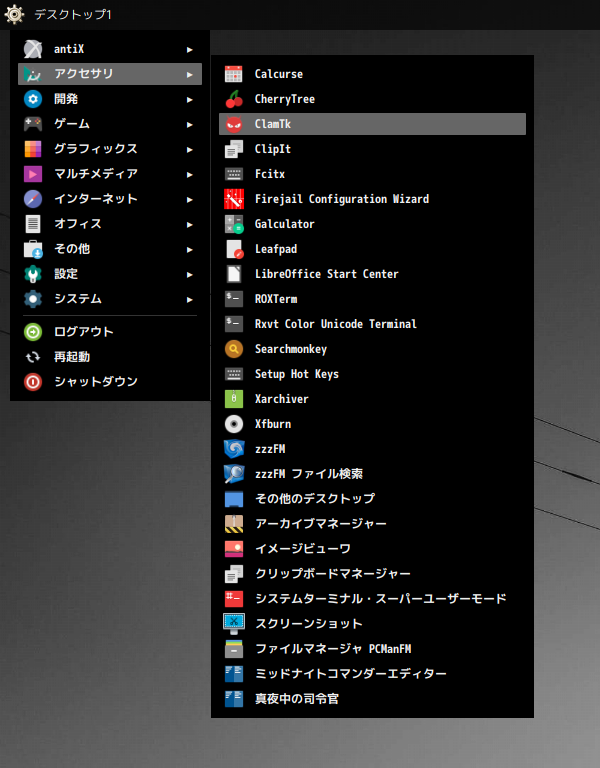The width and height of the screenshot is (600, 768).
Task: Click the Firejail Configuration Wizard icon
Action: tap(234, 199)
